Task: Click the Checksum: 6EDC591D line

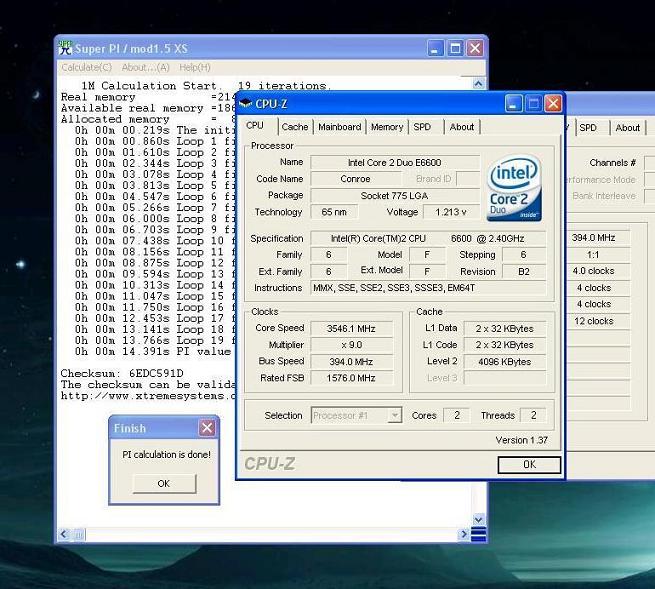Action: [x=122, y=373]
